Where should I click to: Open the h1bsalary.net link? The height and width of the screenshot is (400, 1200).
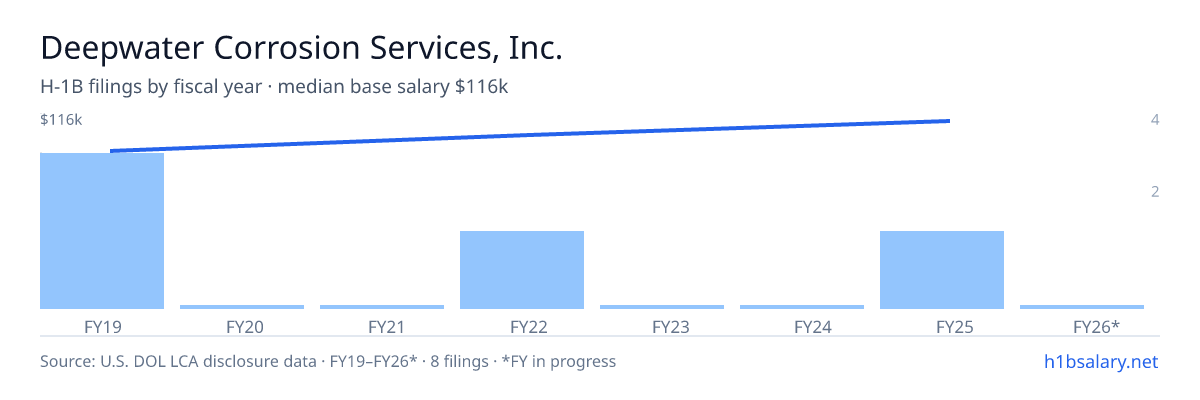pyautogui.click(x=1100, y=361)
